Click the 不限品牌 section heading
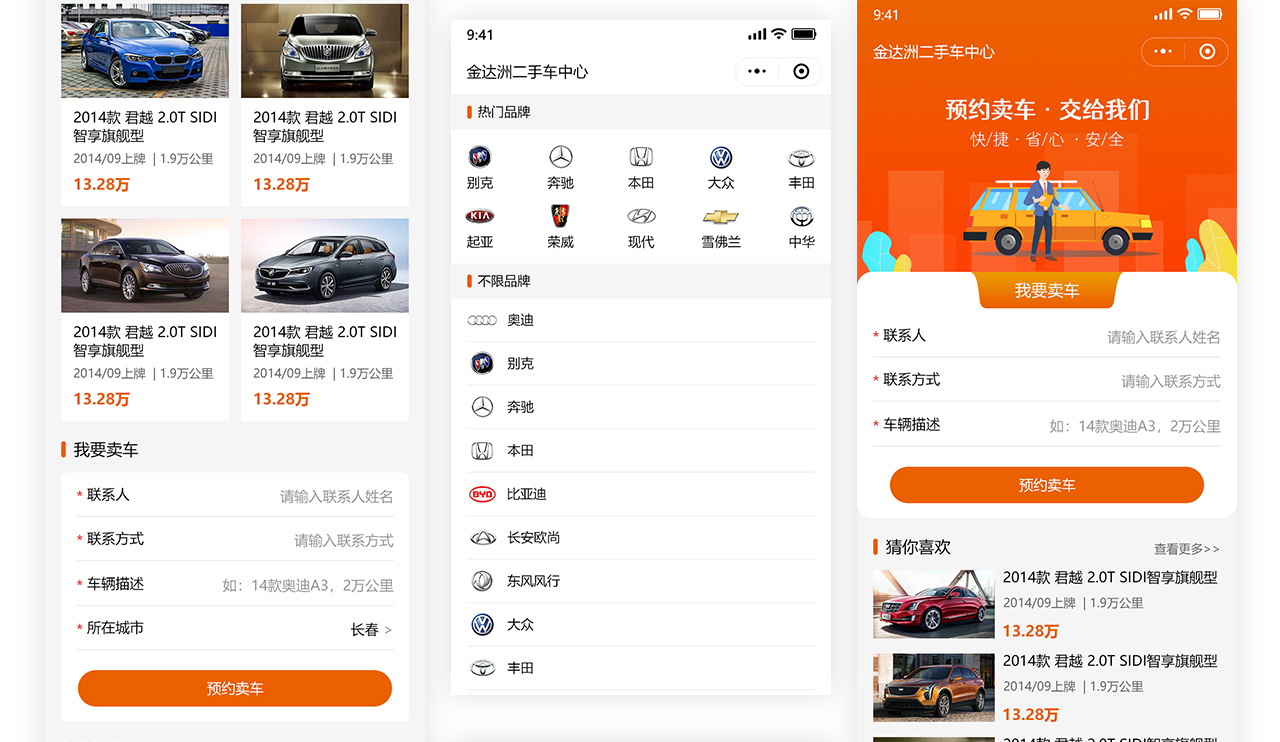 point(504,281)
